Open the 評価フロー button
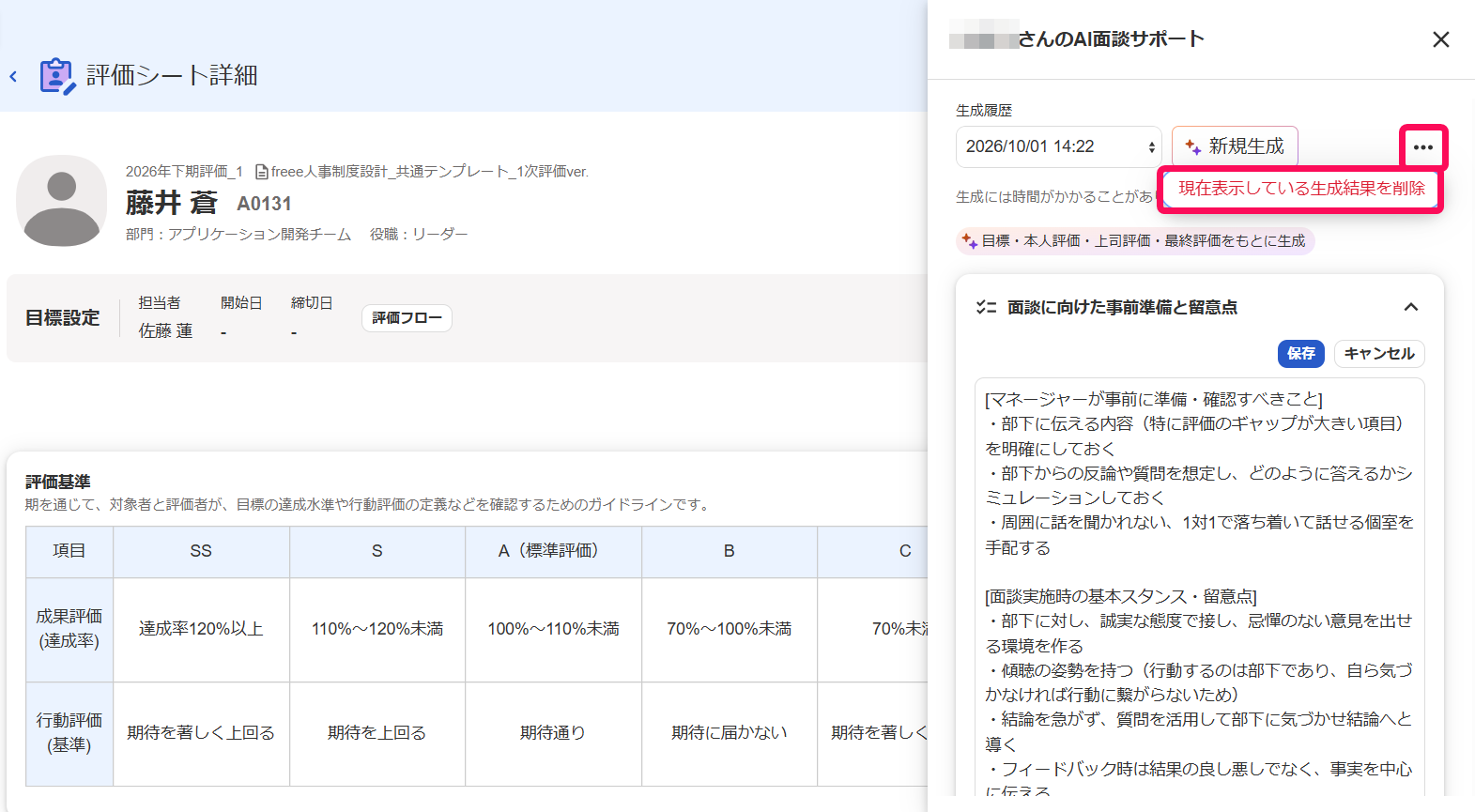1475x812 pixels. 407,318
